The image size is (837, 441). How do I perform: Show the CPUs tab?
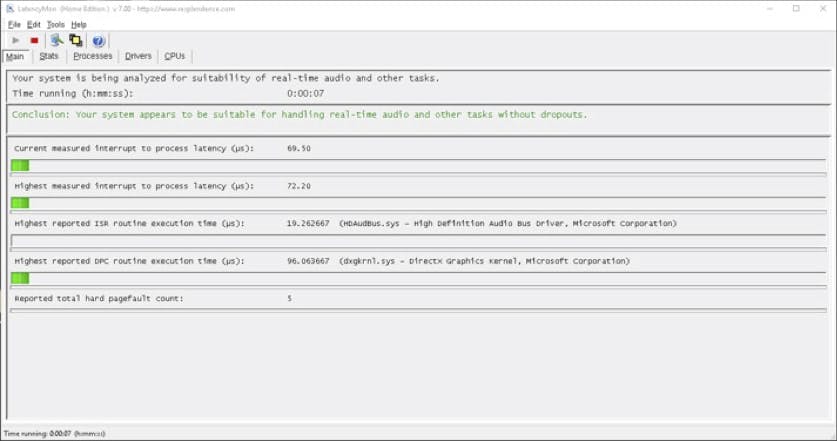tap(175, 56)
